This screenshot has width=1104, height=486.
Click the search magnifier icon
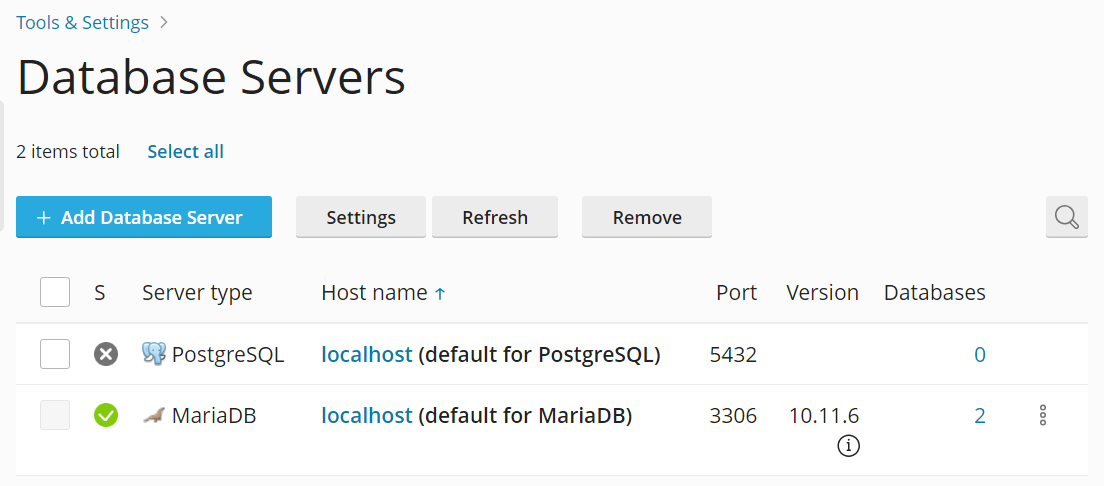pyautogui.click(x=1066, y=217)
